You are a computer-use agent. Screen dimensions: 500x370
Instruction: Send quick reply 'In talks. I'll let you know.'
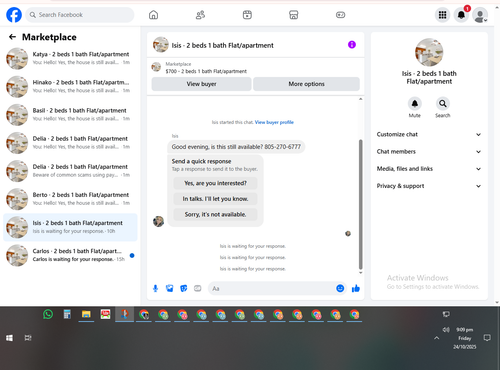point(215,199)
